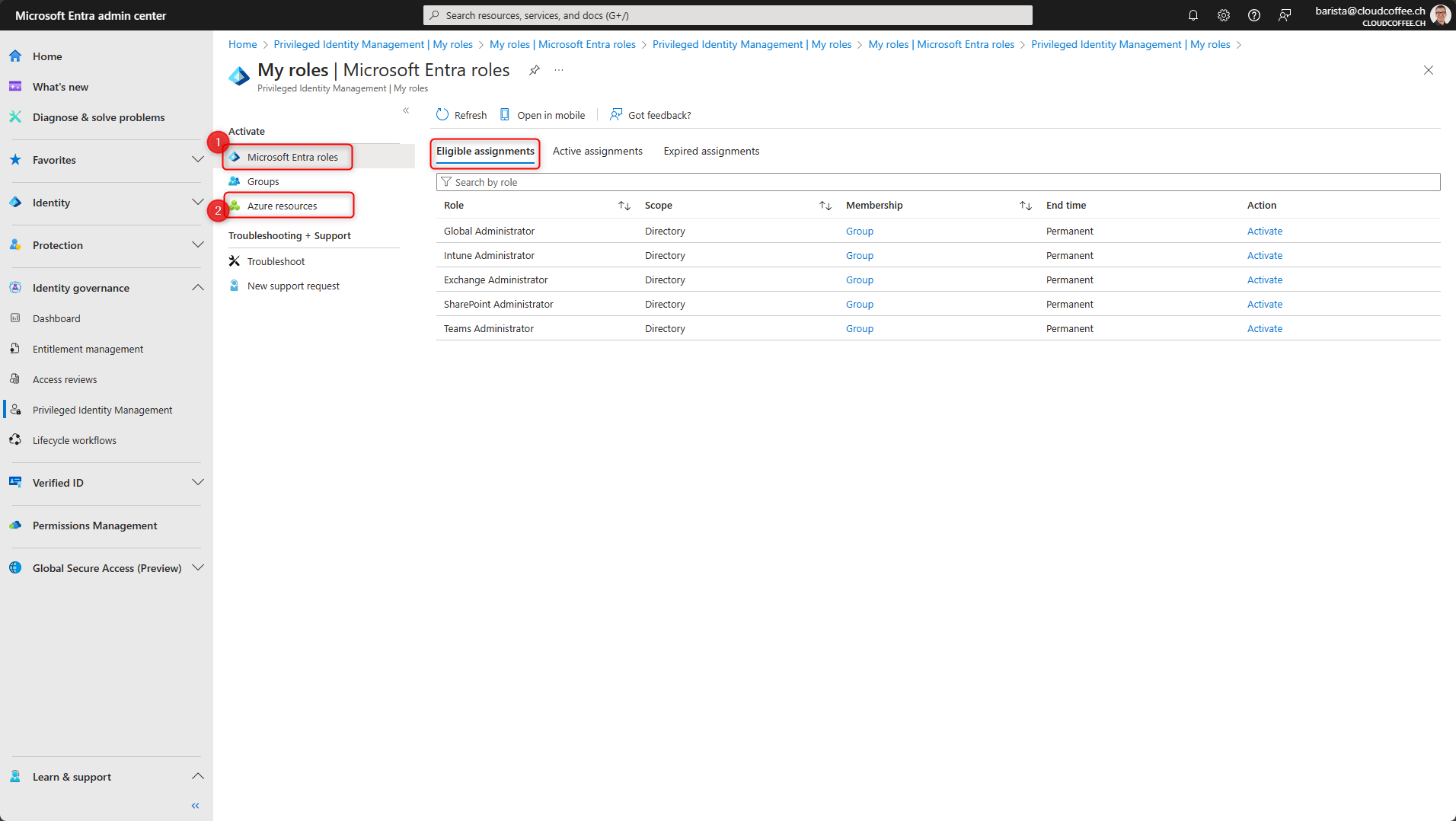Collapse the Learn & support section
This screenshot has width=1456, height=821.
tap(198, 777)
